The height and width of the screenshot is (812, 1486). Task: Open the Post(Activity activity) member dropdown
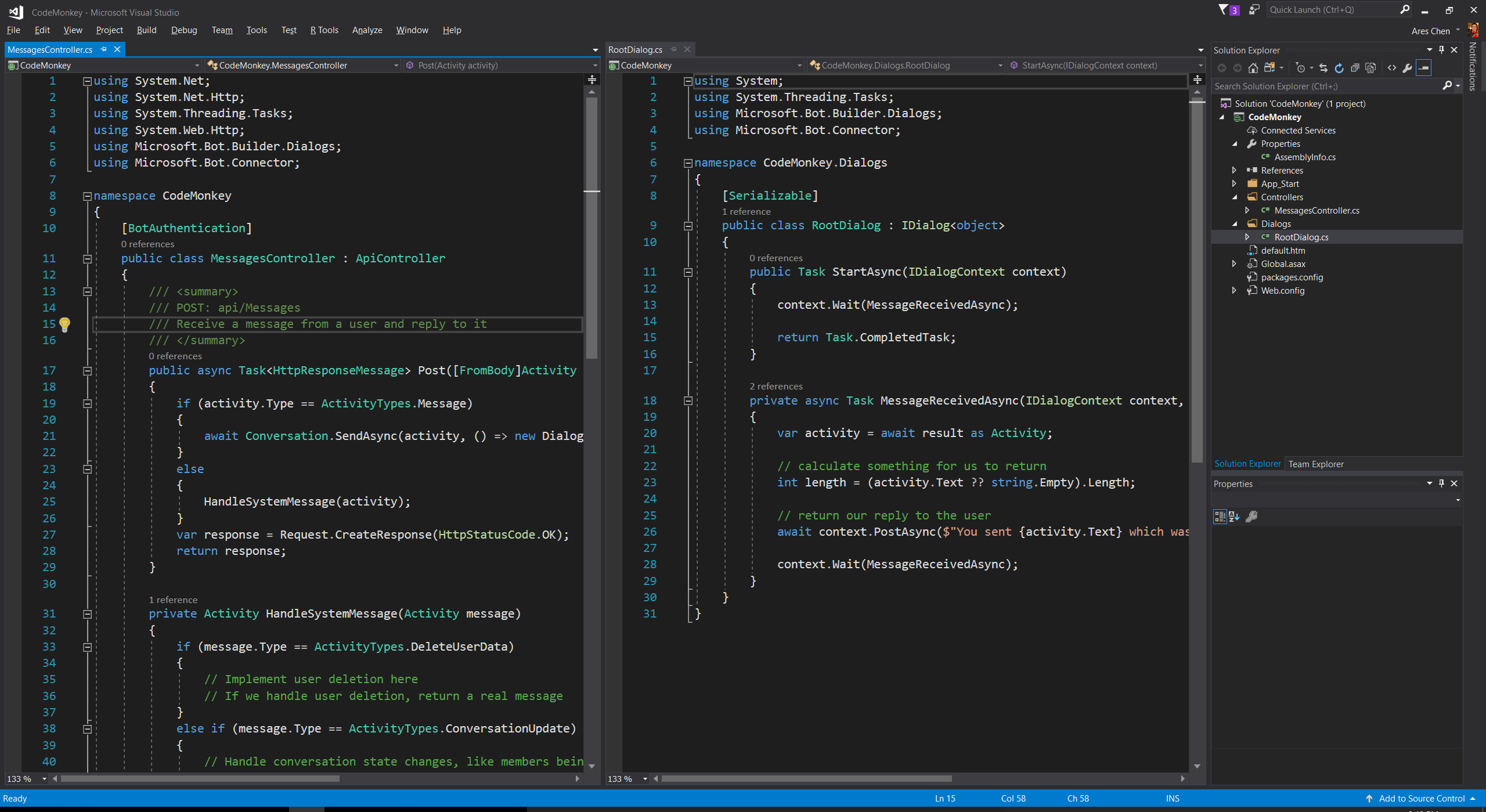(x=595, y=66)
